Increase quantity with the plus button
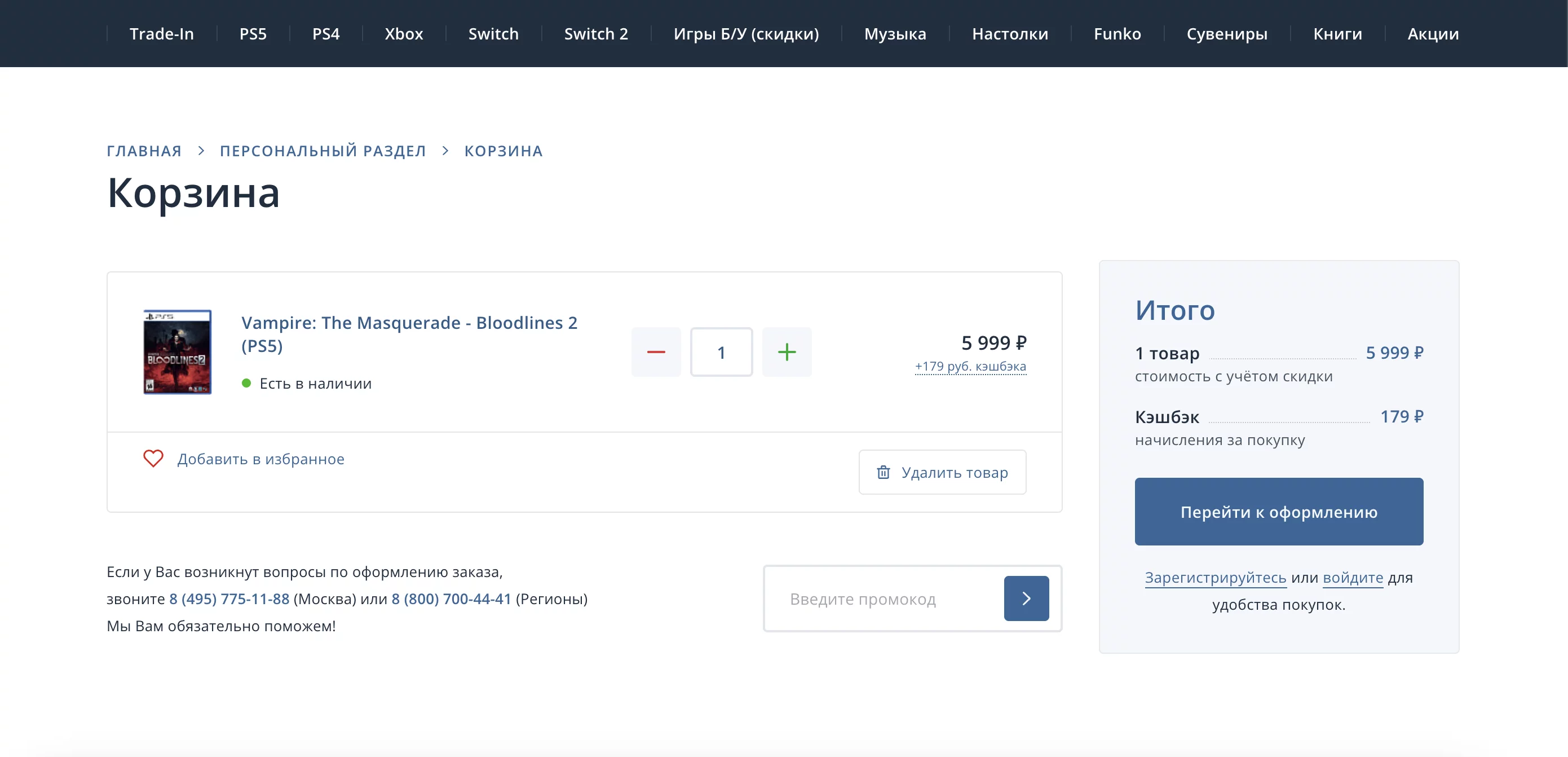Viewport: 1568px width, 757px height. coord(787,352)
